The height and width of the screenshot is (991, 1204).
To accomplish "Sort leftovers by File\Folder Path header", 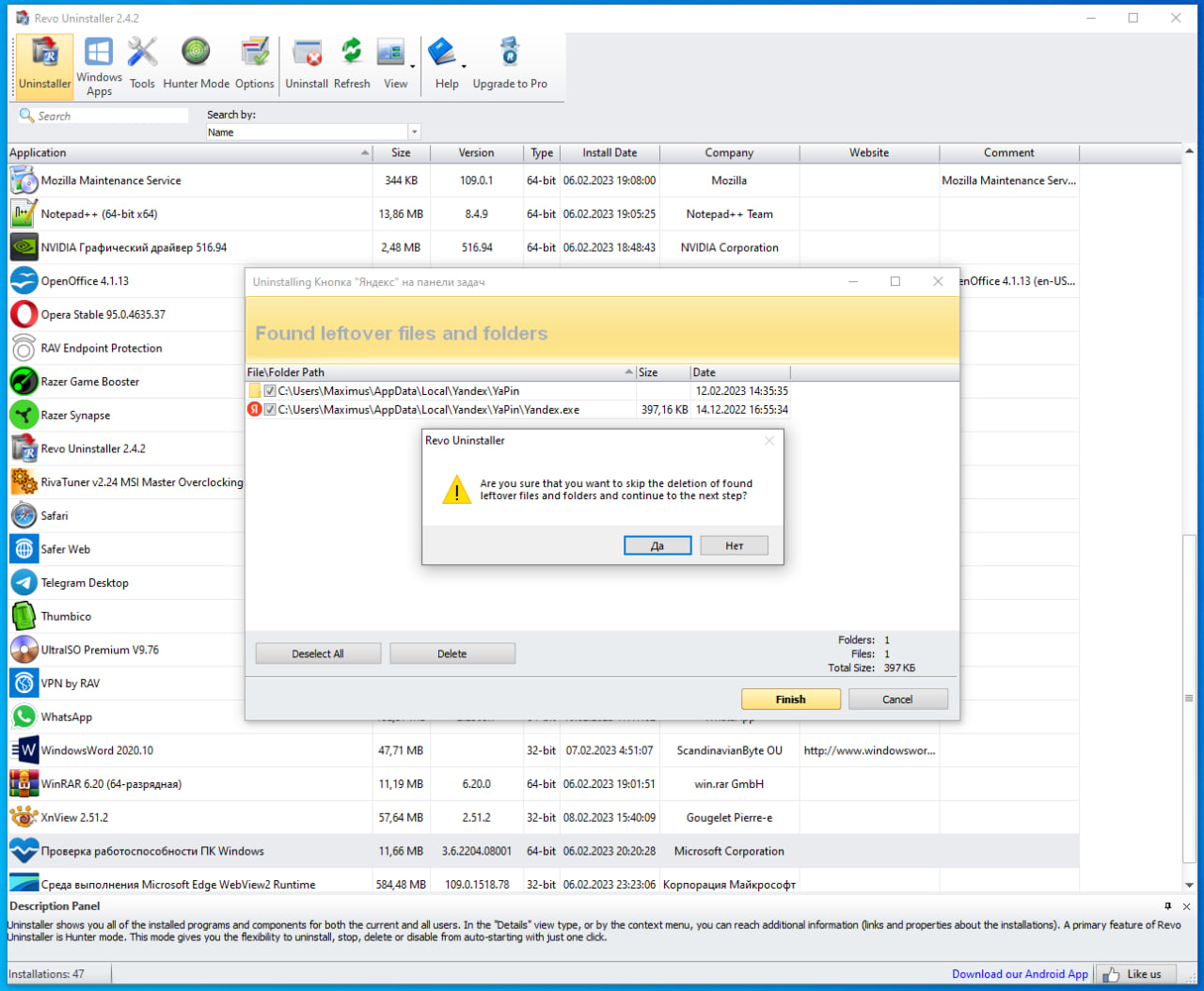I will click(440, 372).
